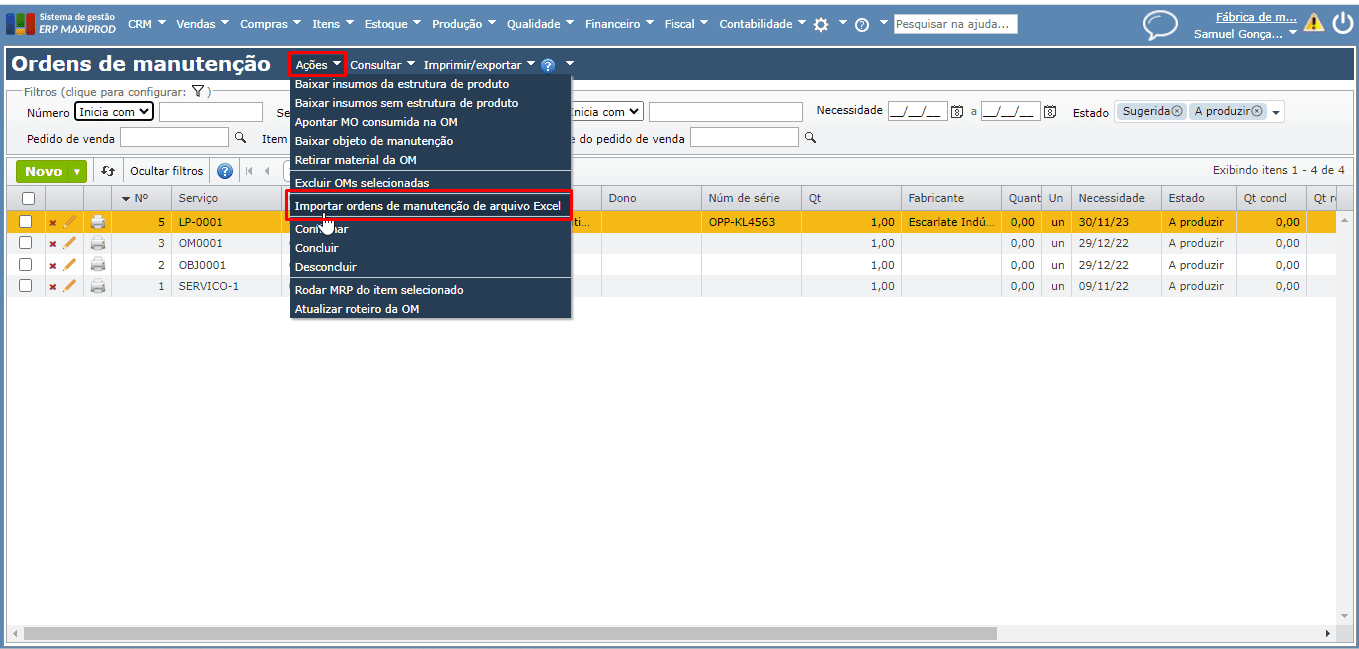Open the chat speech bubble icon
Screen dimensions: 1359x649
coord(1160,25)
